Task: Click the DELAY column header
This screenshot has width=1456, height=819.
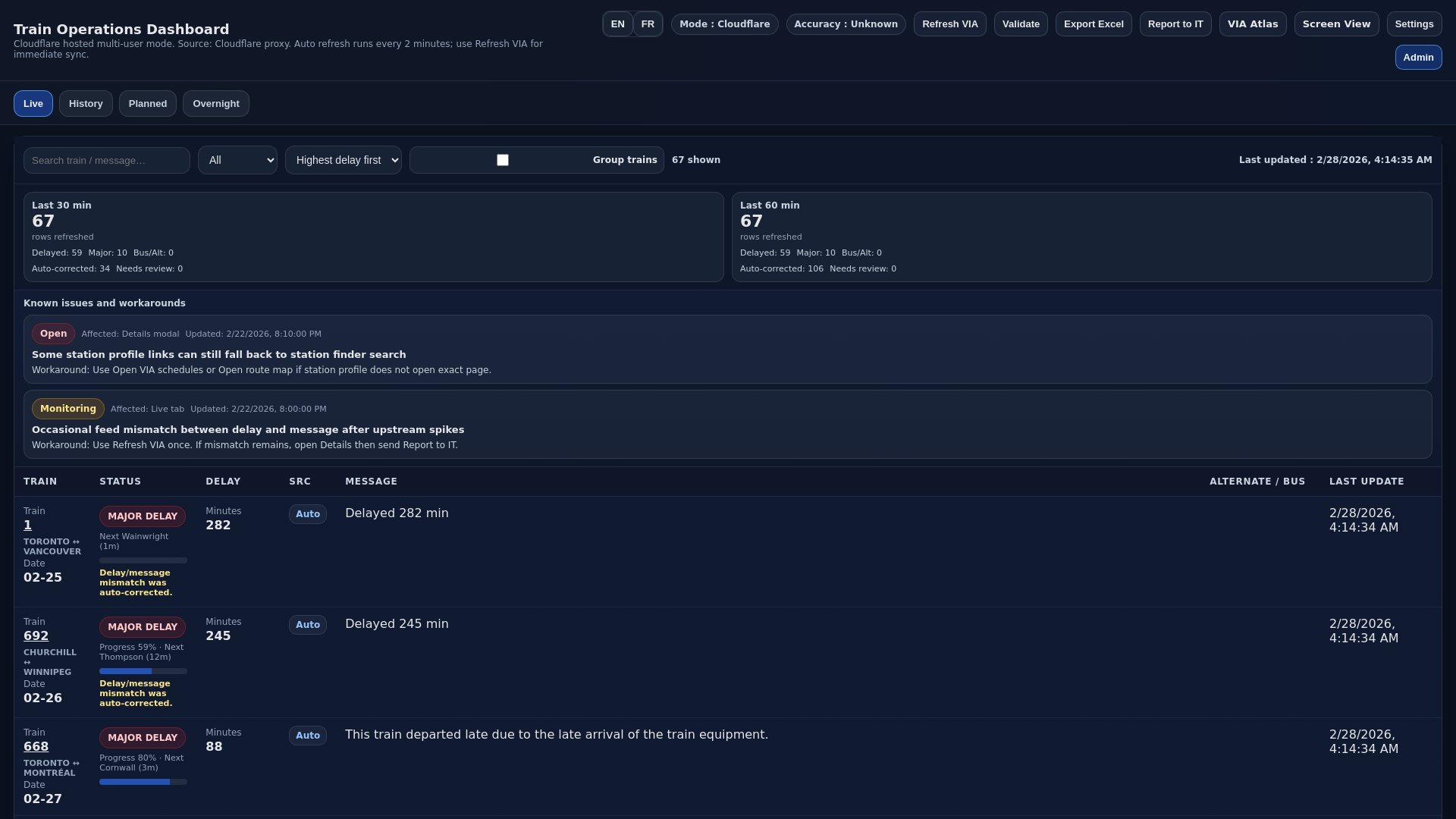Action: point(223,482)
